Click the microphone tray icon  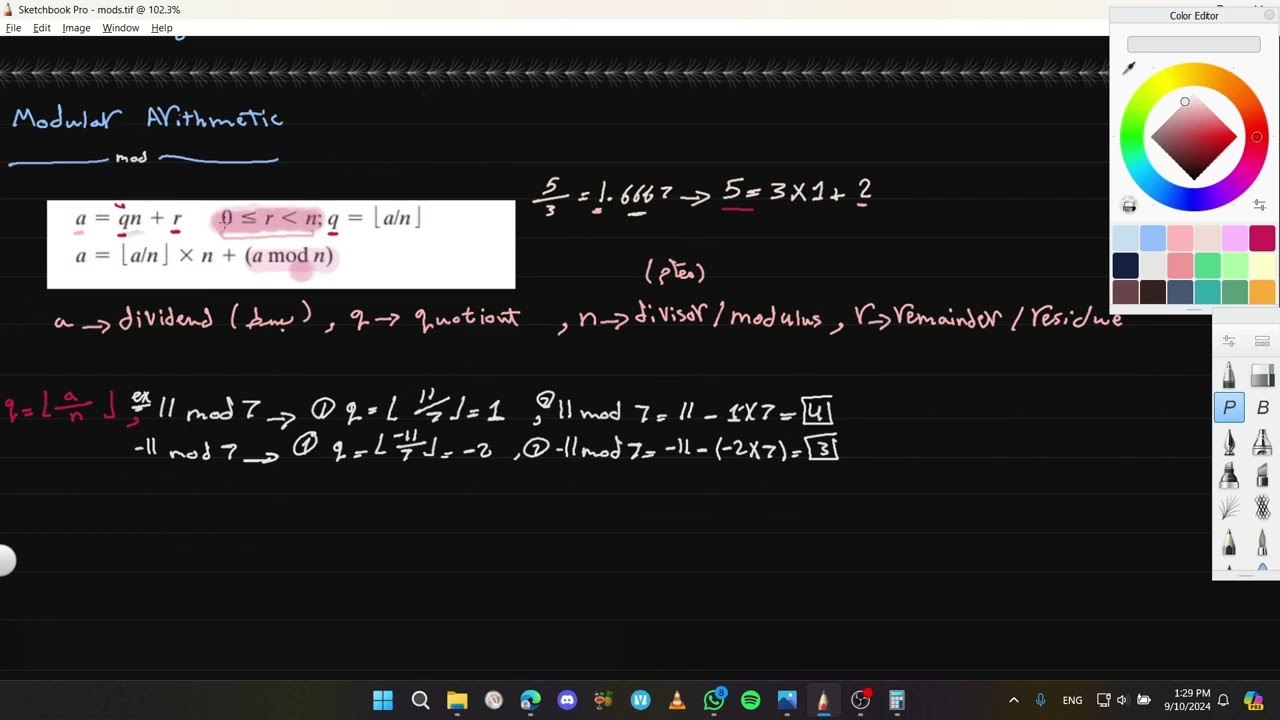pyautogui.click(x=1041, y=700)
